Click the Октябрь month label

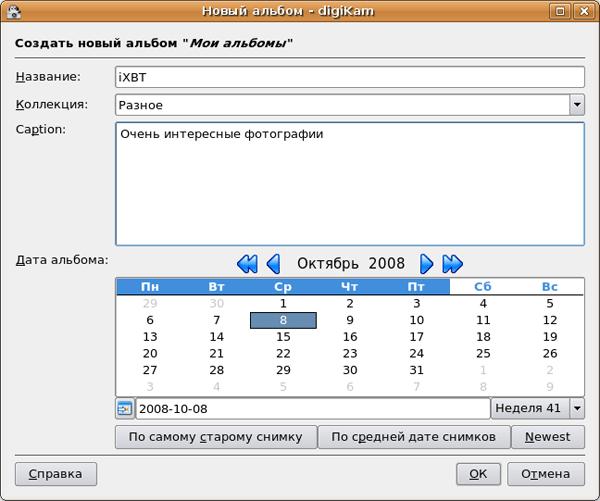pyautogui.click(x=328, y=264)
